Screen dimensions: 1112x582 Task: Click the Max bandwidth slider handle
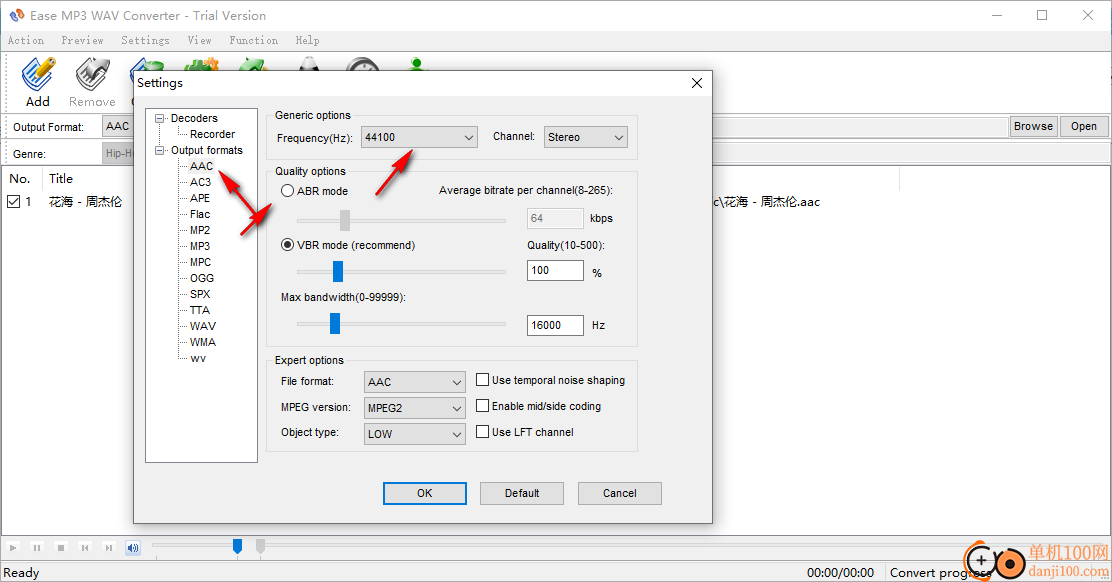(335, 323)
